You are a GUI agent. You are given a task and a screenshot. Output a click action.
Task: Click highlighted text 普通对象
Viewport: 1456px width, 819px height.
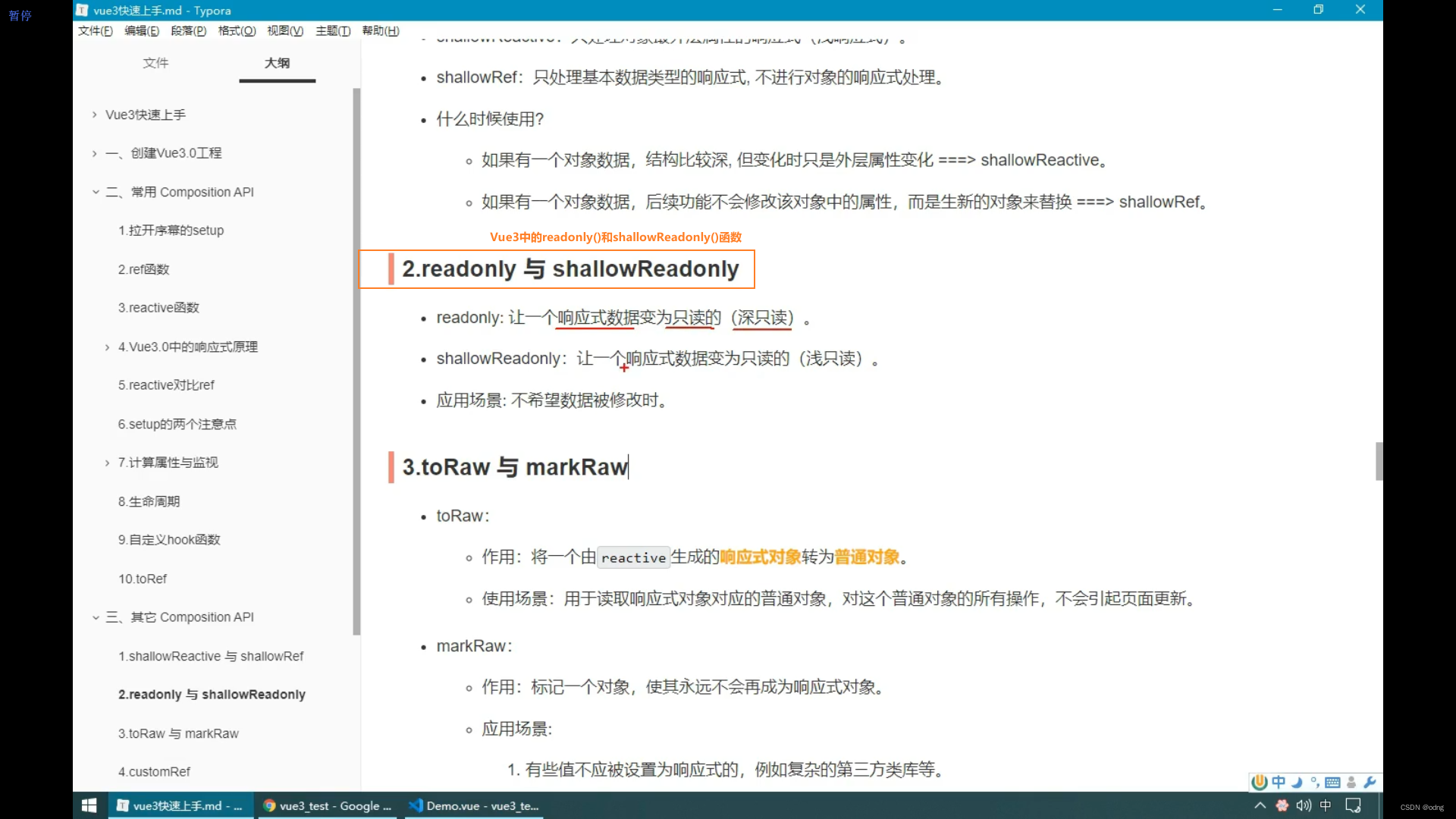pyautogui.click(x=867, y=557)
